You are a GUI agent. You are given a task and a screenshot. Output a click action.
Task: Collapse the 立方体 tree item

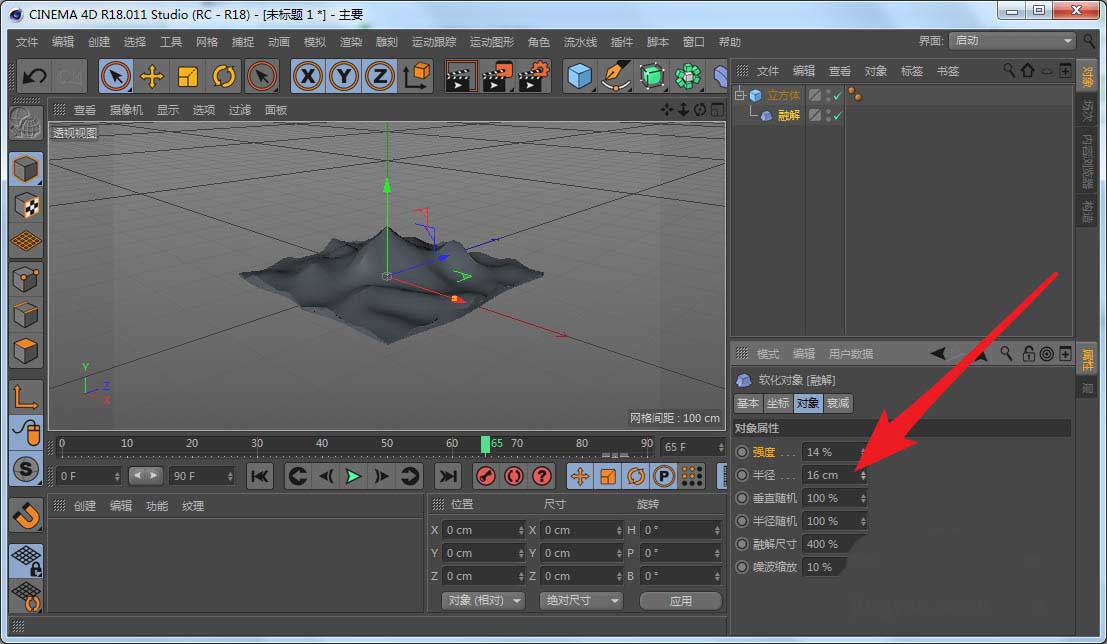(x=740, y=96)
